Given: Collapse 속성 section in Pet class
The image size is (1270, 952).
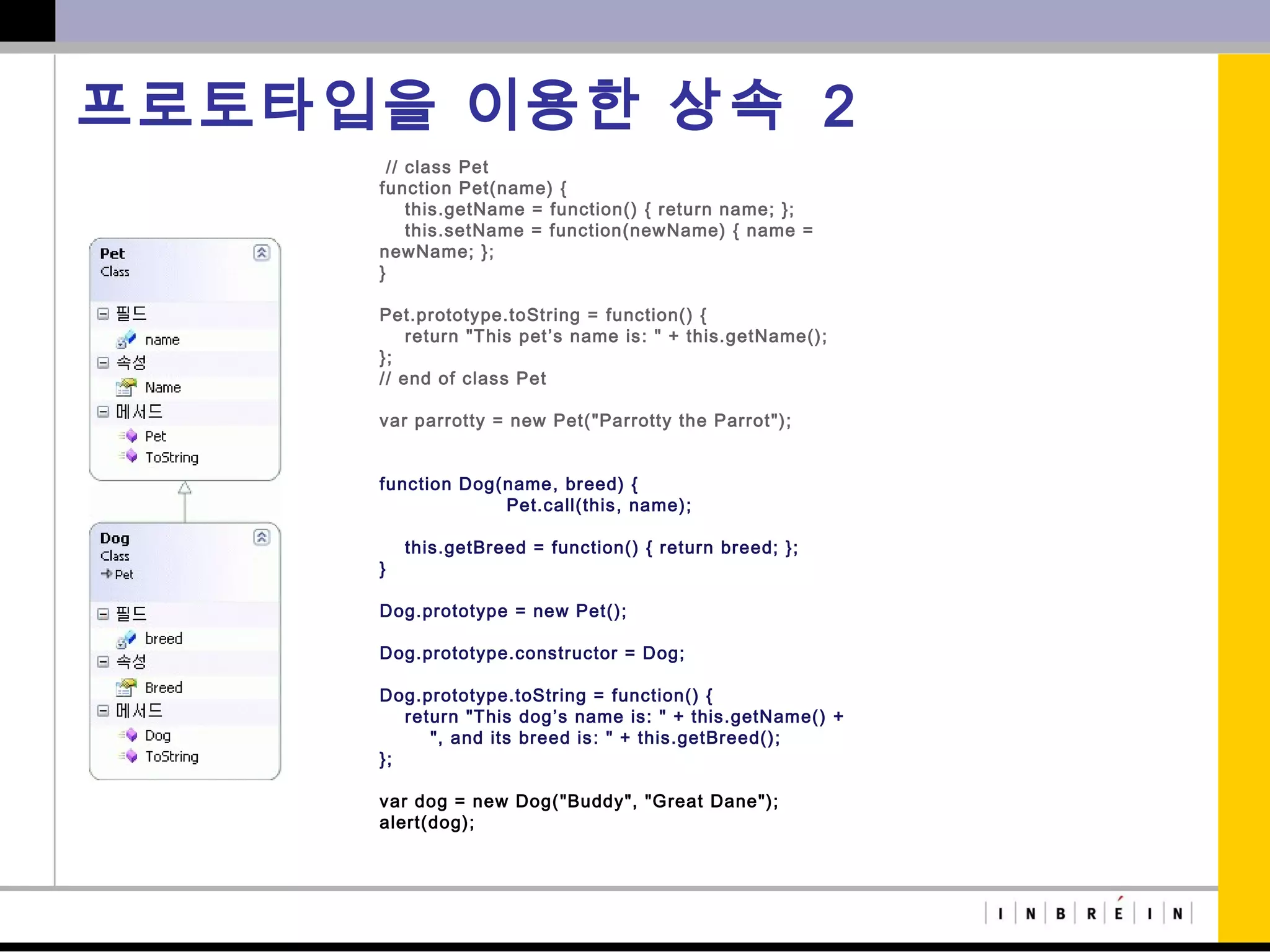Looking at the screenshot, I should coord(103,363).
